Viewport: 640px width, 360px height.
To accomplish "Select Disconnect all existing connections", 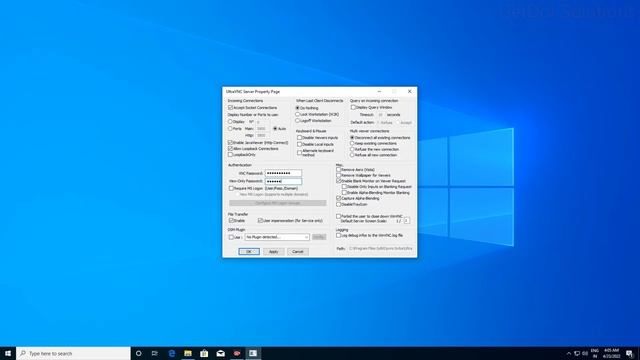I will point(352,138).
